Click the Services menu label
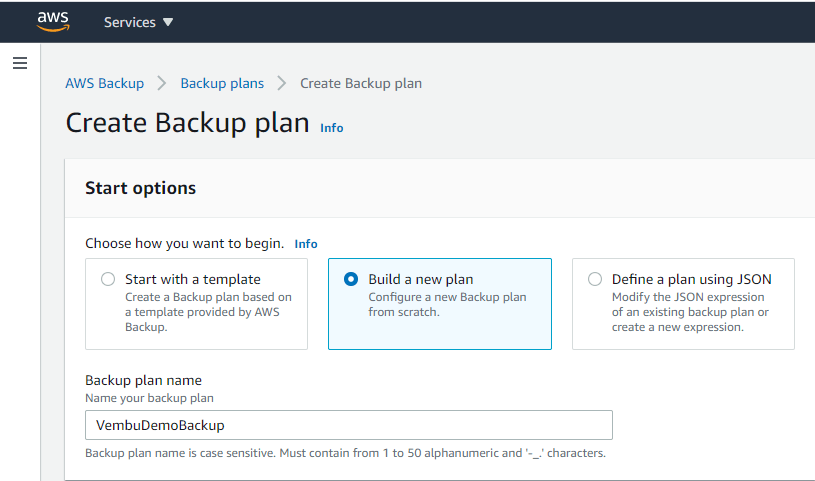 pos(129,22)
